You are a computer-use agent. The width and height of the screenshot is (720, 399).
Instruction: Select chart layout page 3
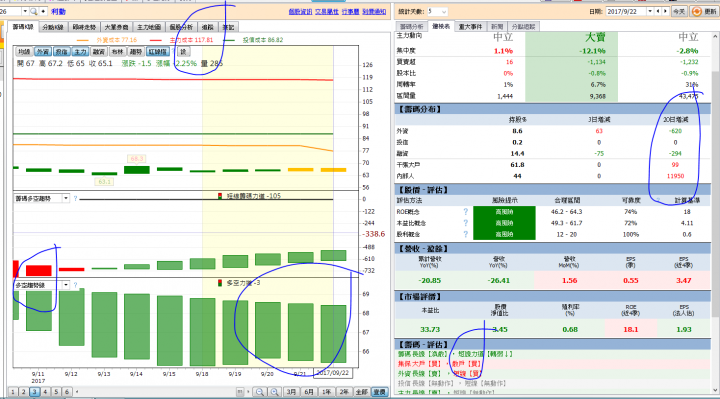[x=34, y=392]
